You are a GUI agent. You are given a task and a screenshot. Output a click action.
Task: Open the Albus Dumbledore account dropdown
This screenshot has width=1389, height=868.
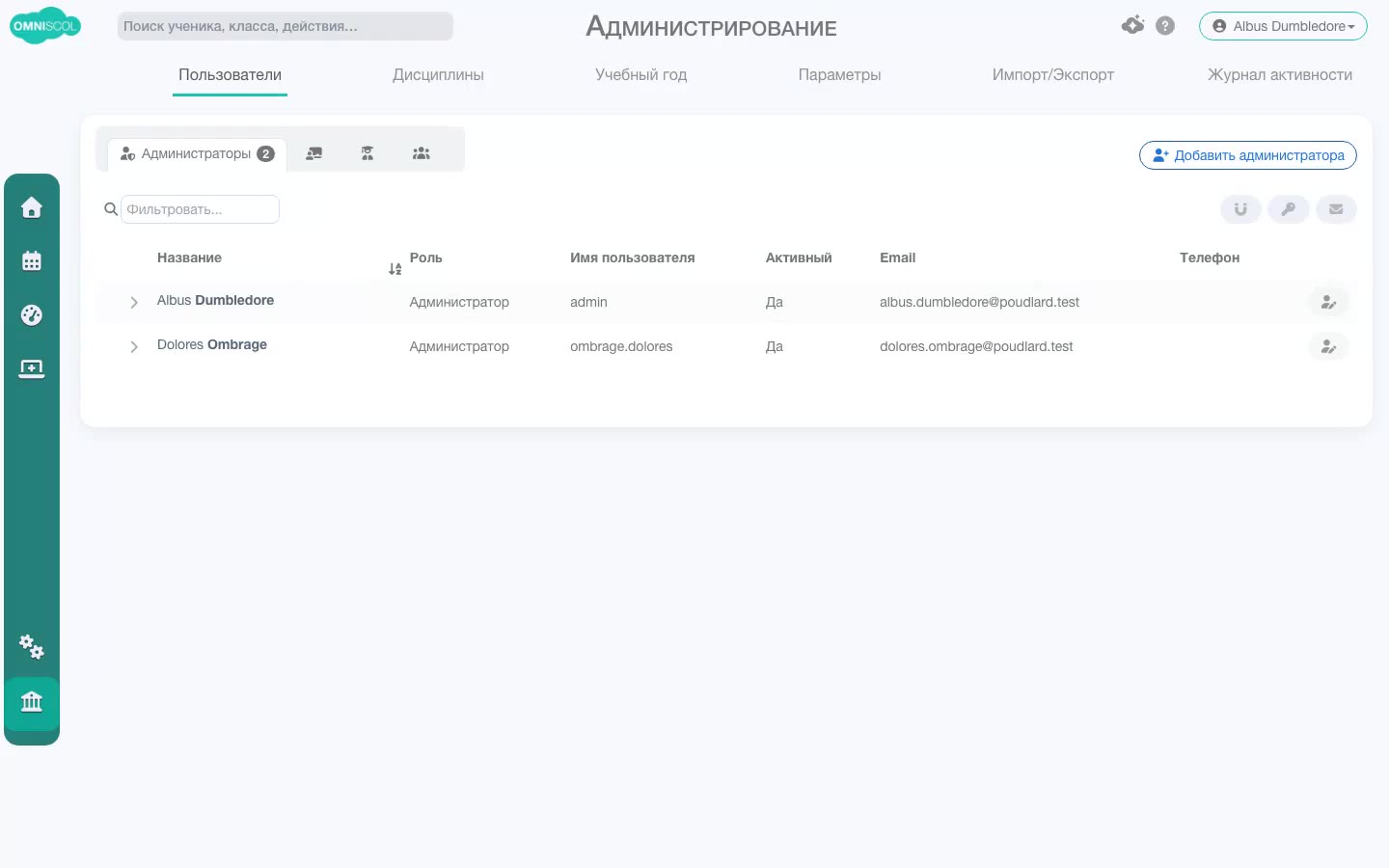tap(1283, 26)
